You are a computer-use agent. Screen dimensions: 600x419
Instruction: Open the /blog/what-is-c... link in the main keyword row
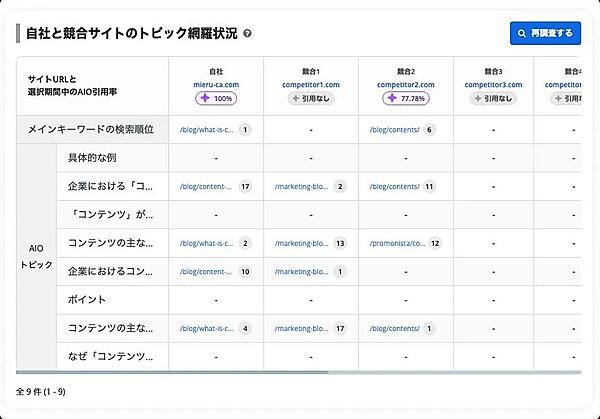(x=206, y=130)
